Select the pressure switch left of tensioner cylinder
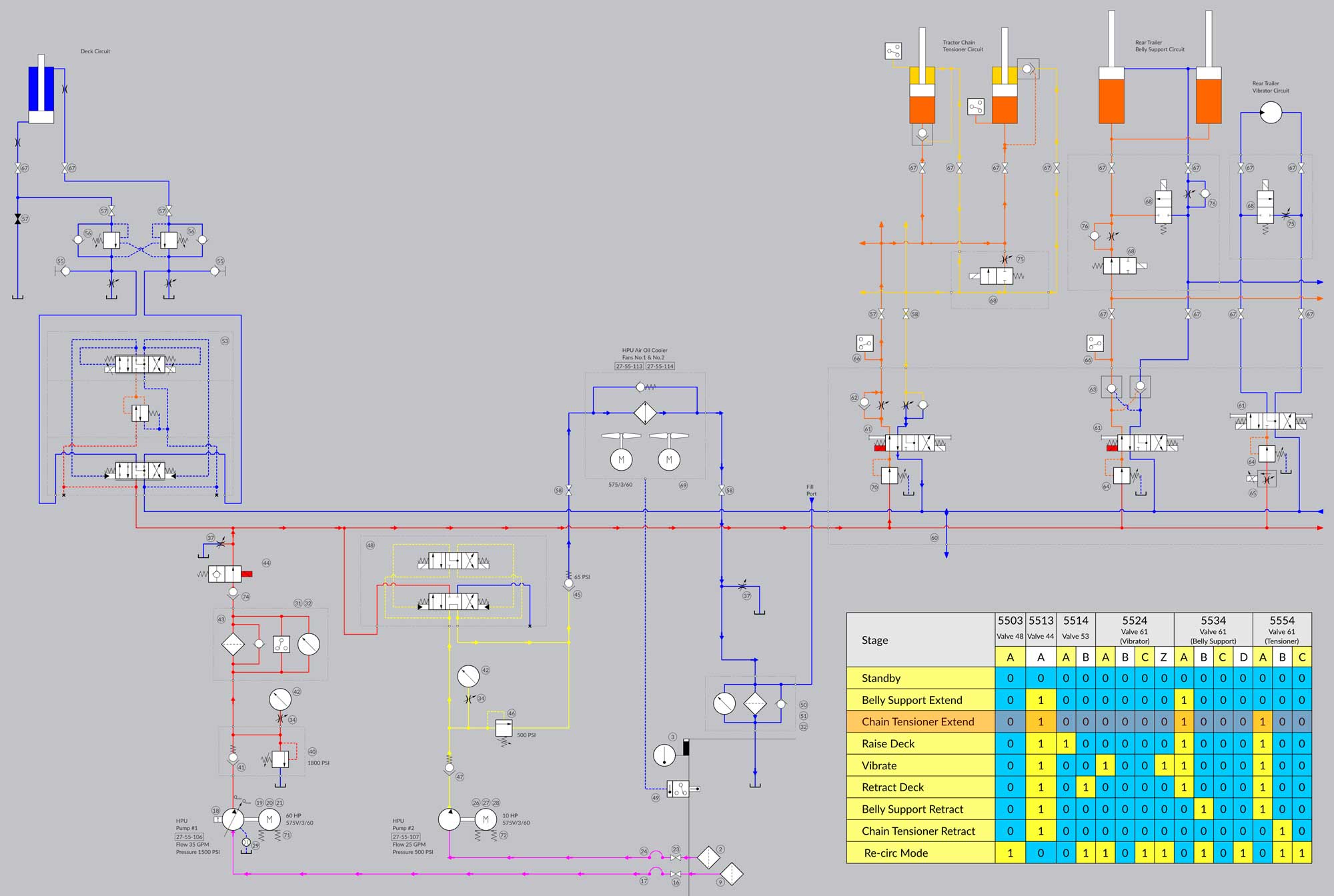 pyautogui.click(x=893, y=51)
